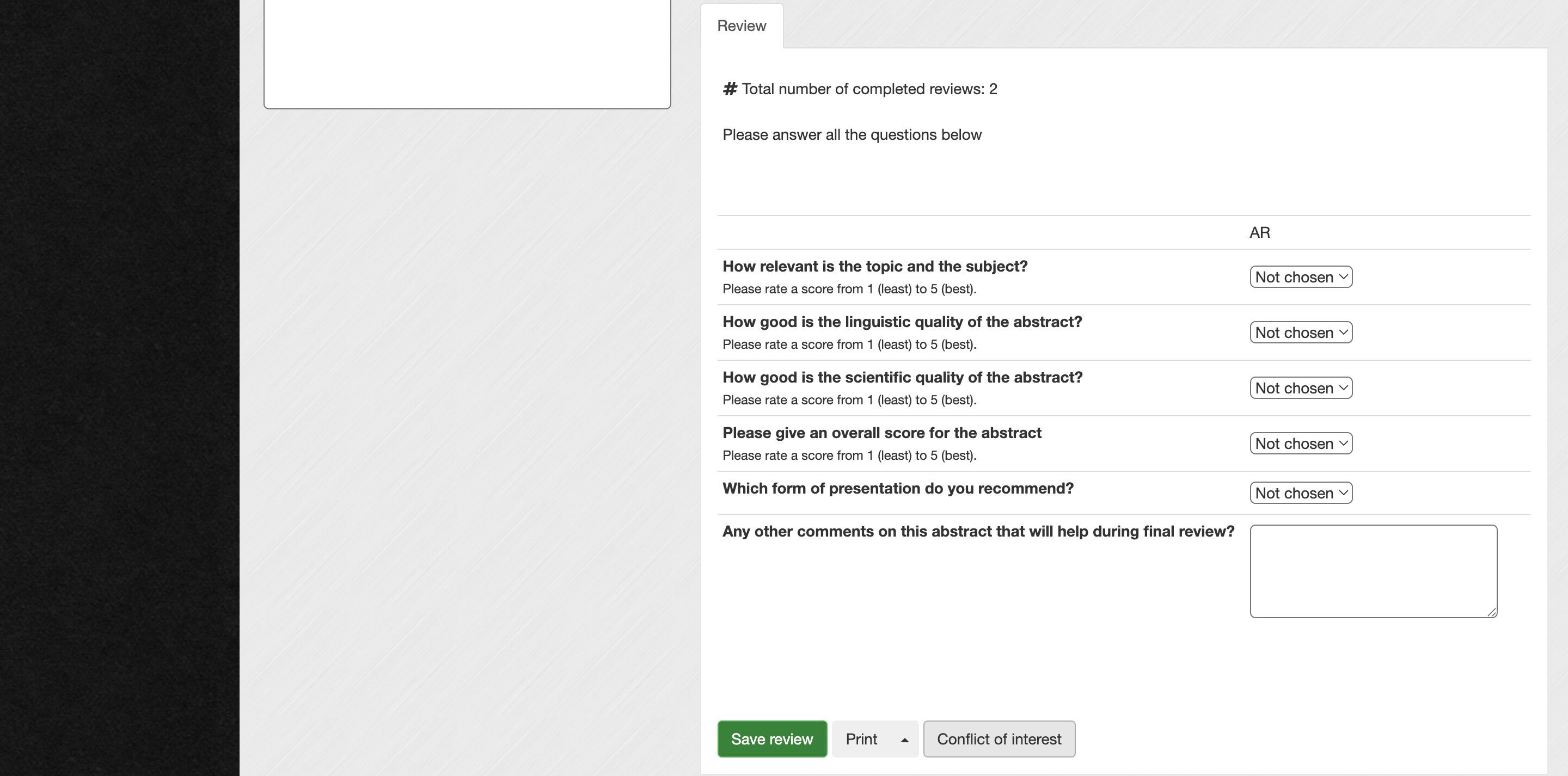Click the 'Which form of presentation' question label
The image size is (1568, 776).
[x=898, y=489]
